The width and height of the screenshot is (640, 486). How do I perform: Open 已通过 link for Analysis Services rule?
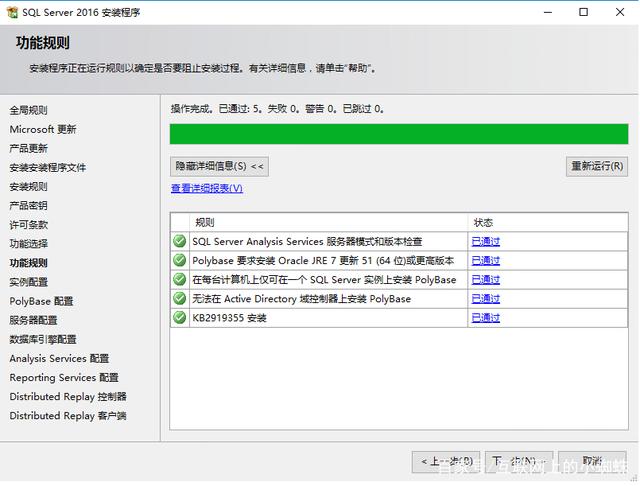486,242
